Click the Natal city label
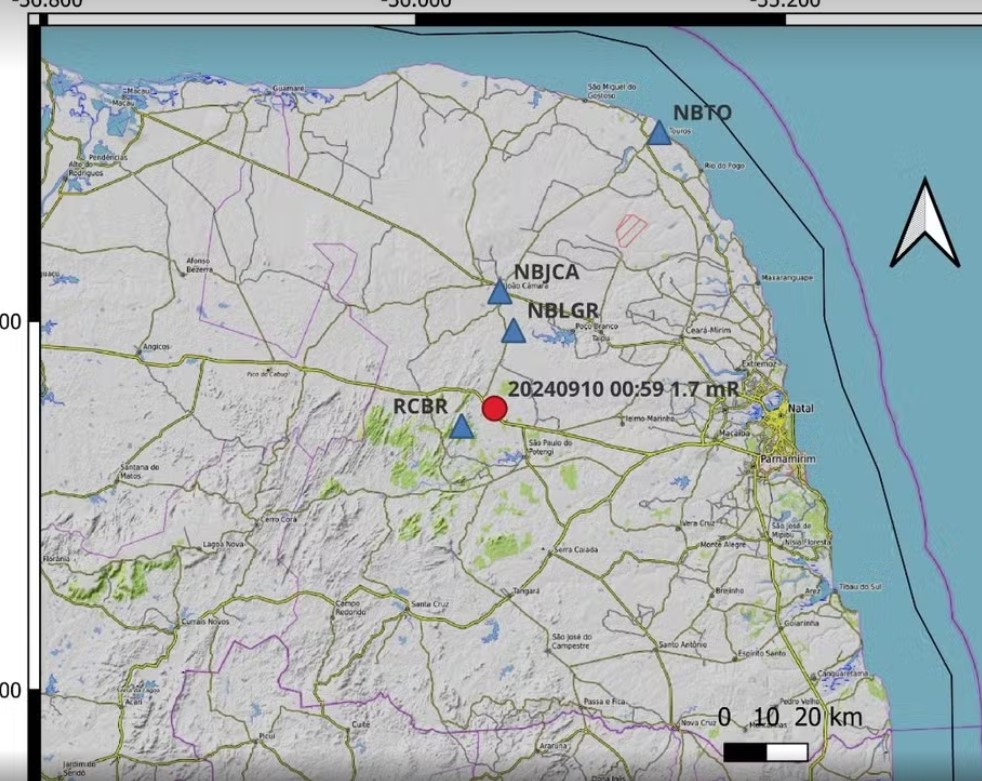The image size is (982, 781). [801, 409]
